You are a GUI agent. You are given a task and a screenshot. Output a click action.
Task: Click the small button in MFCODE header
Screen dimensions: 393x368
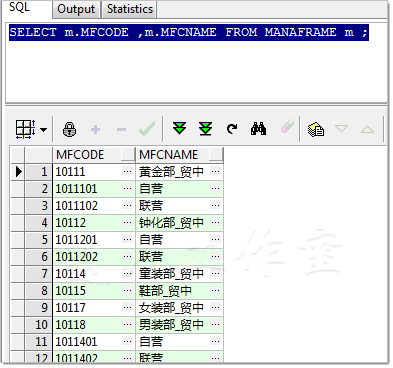point(128,154)
